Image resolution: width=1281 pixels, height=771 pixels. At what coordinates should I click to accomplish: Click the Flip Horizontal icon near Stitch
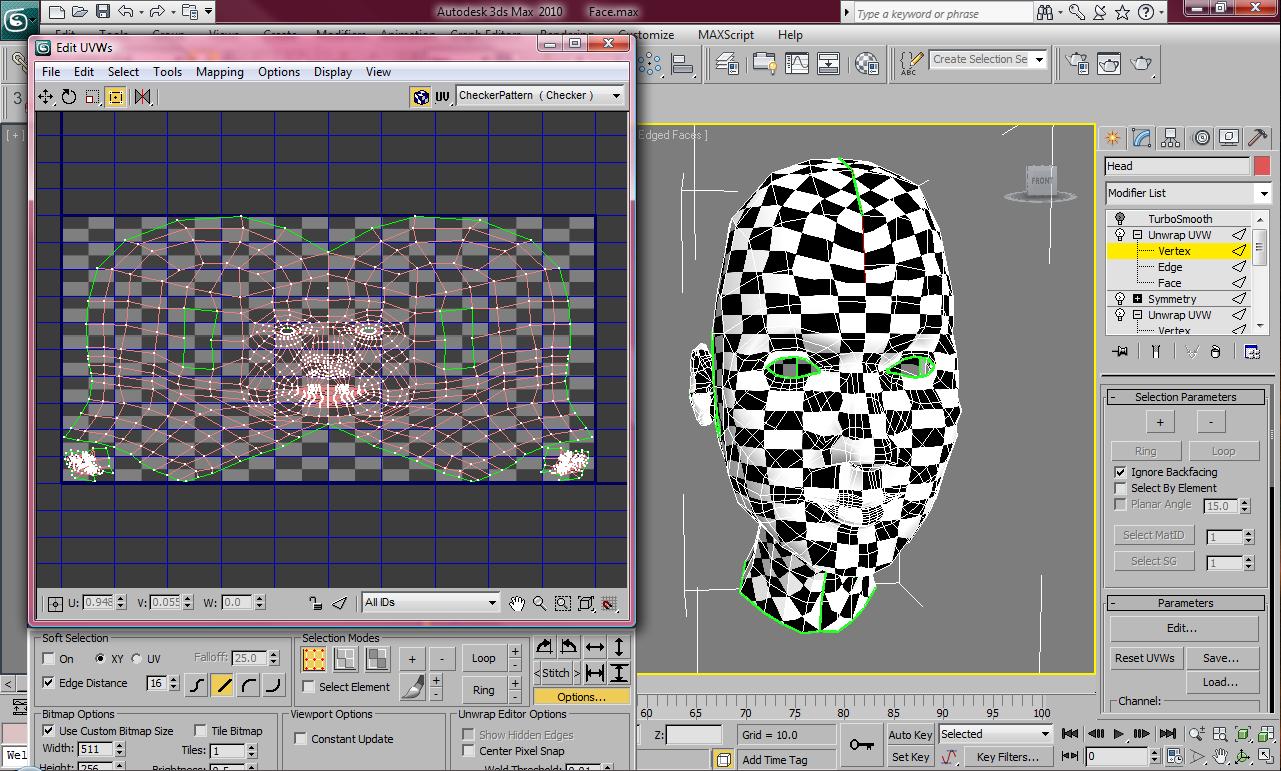[x=595, y=646]
